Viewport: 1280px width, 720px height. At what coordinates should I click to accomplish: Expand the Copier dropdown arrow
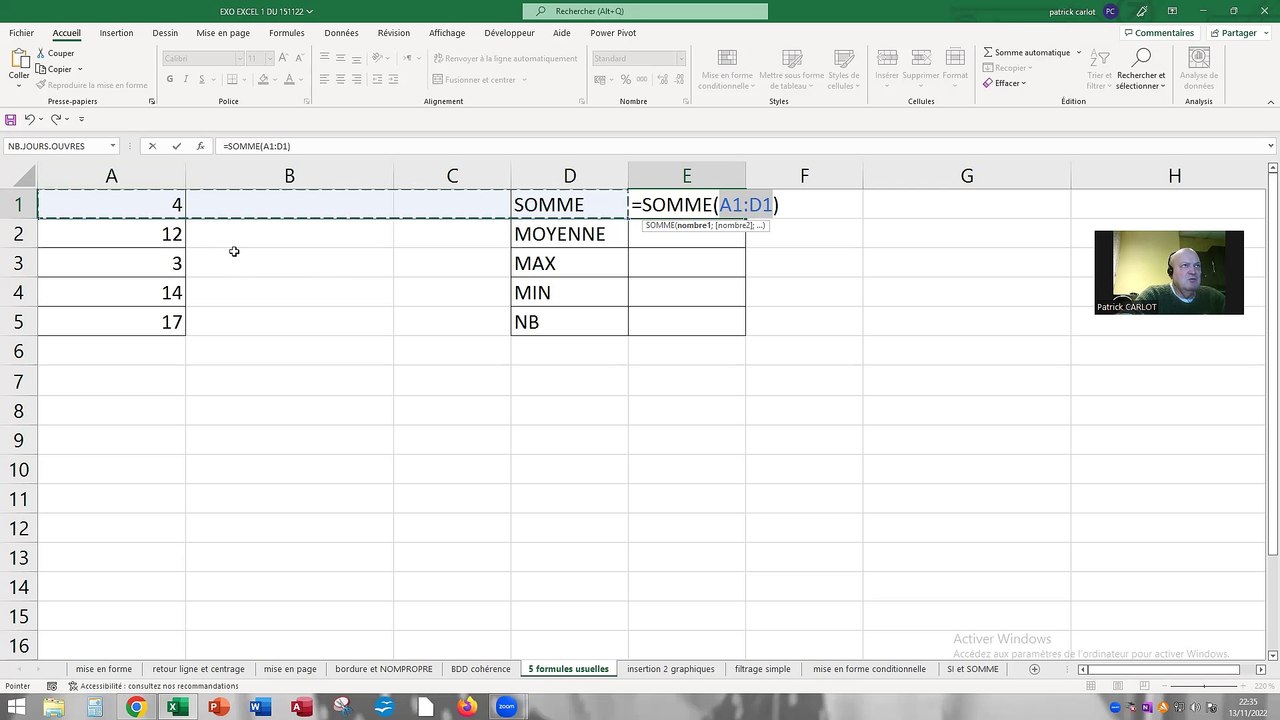(x=80, y=69)
